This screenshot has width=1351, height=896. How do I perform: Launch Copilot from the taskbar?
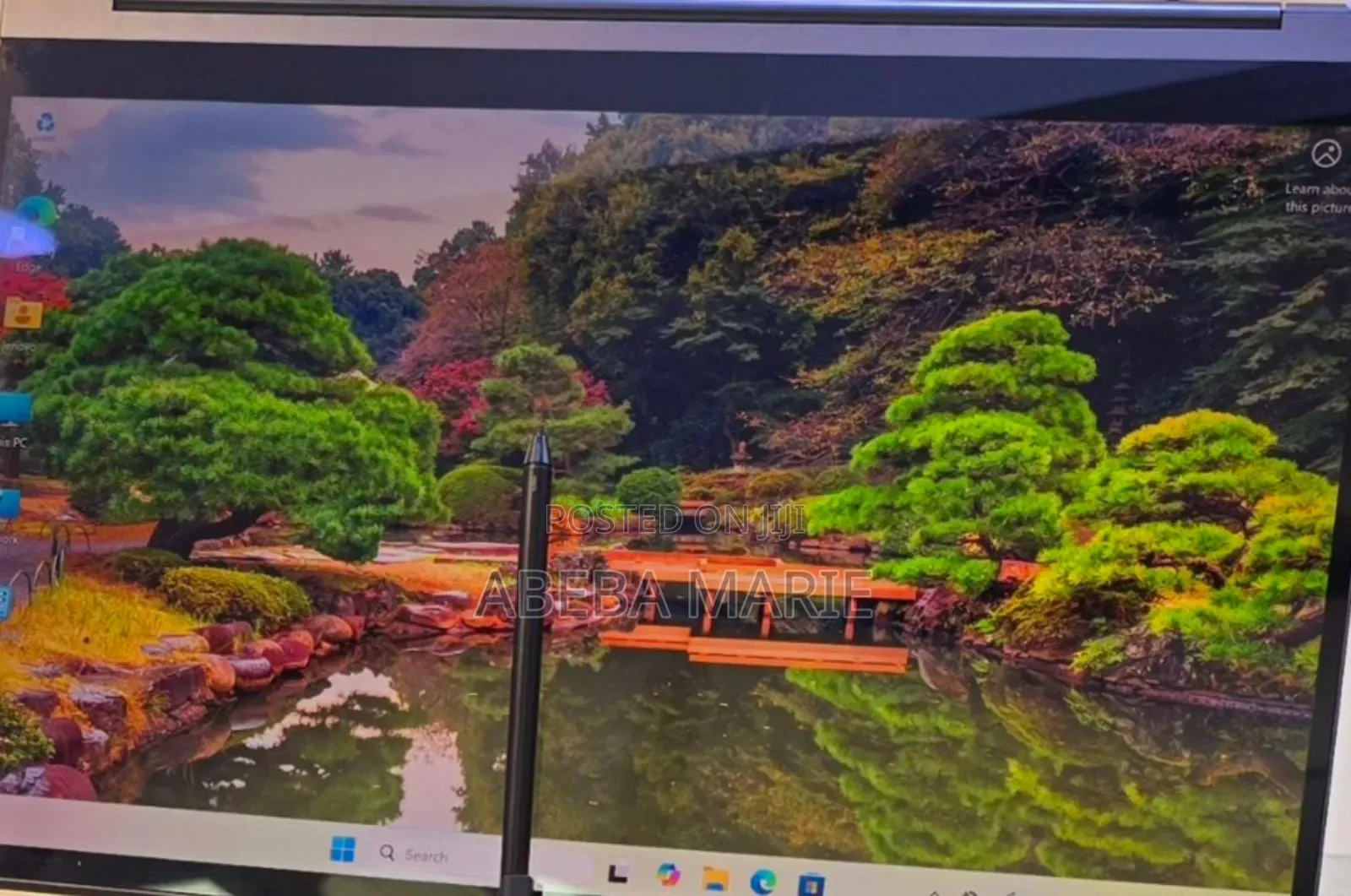669,874
